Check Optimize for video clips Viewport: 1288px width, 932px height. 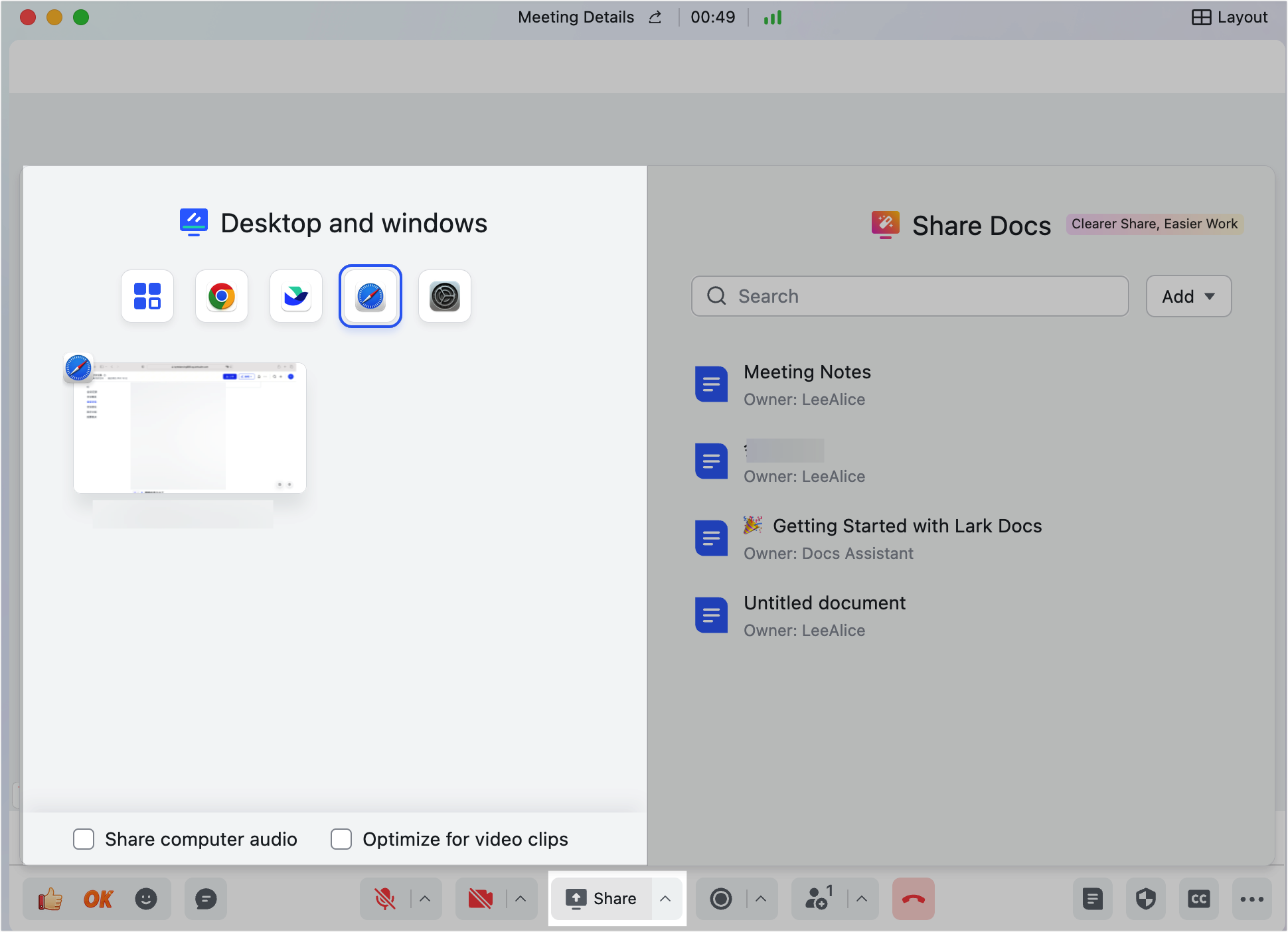341,839
